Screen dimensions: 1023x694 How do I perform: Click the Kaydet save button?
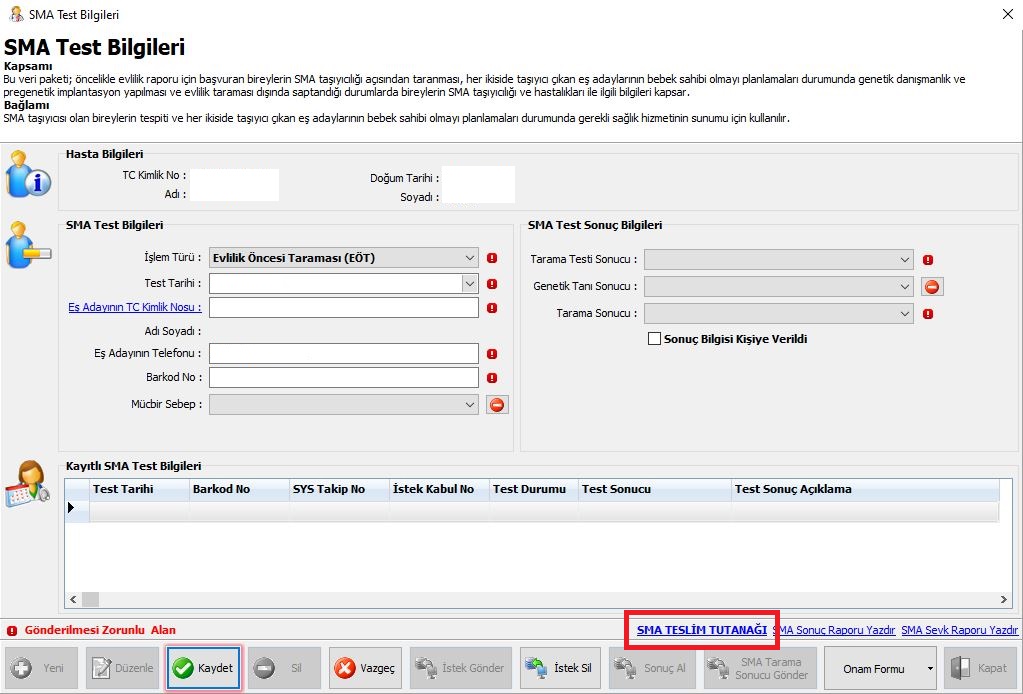point(204,668)
